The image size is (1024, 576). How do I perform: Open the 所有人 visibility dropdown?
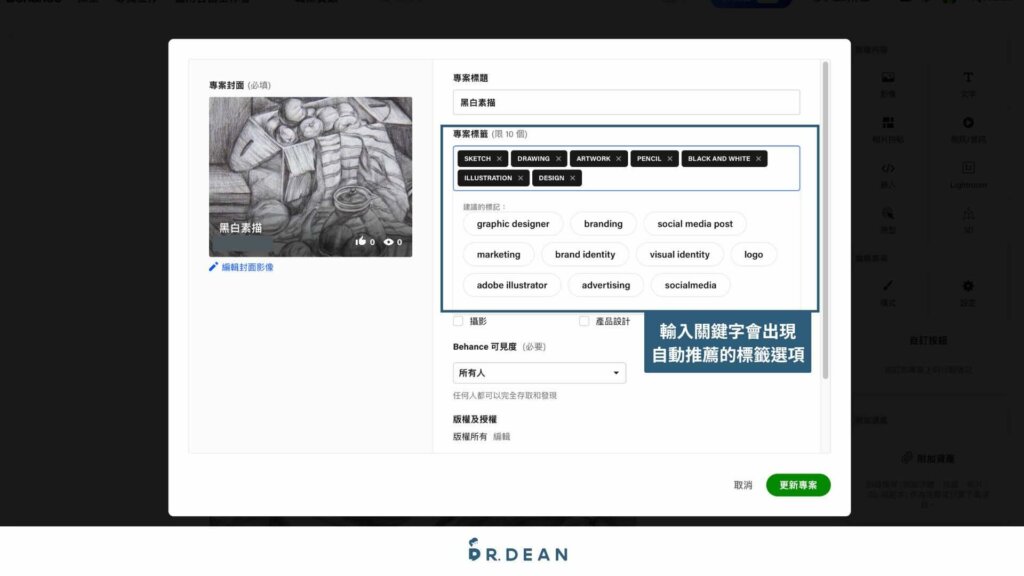click(539, 372)
